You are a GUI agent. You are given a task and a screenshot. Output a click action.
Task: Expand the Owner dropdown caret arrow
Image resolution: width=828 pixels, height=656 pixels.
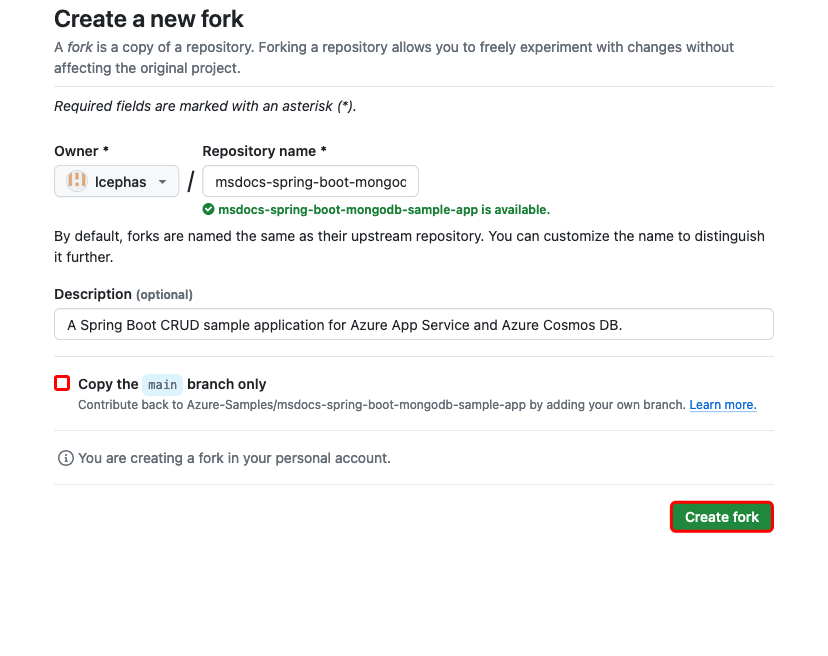163,182
